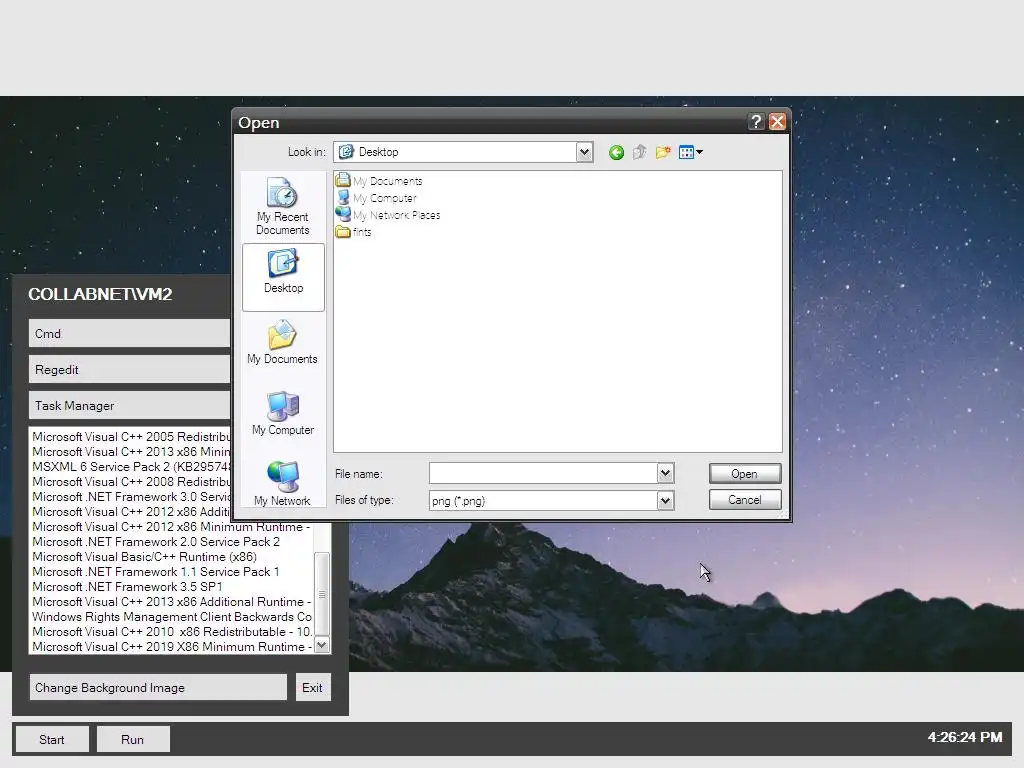Expand the File name dropdown arrow
1024x768 pixels.
tap(665, 473)
